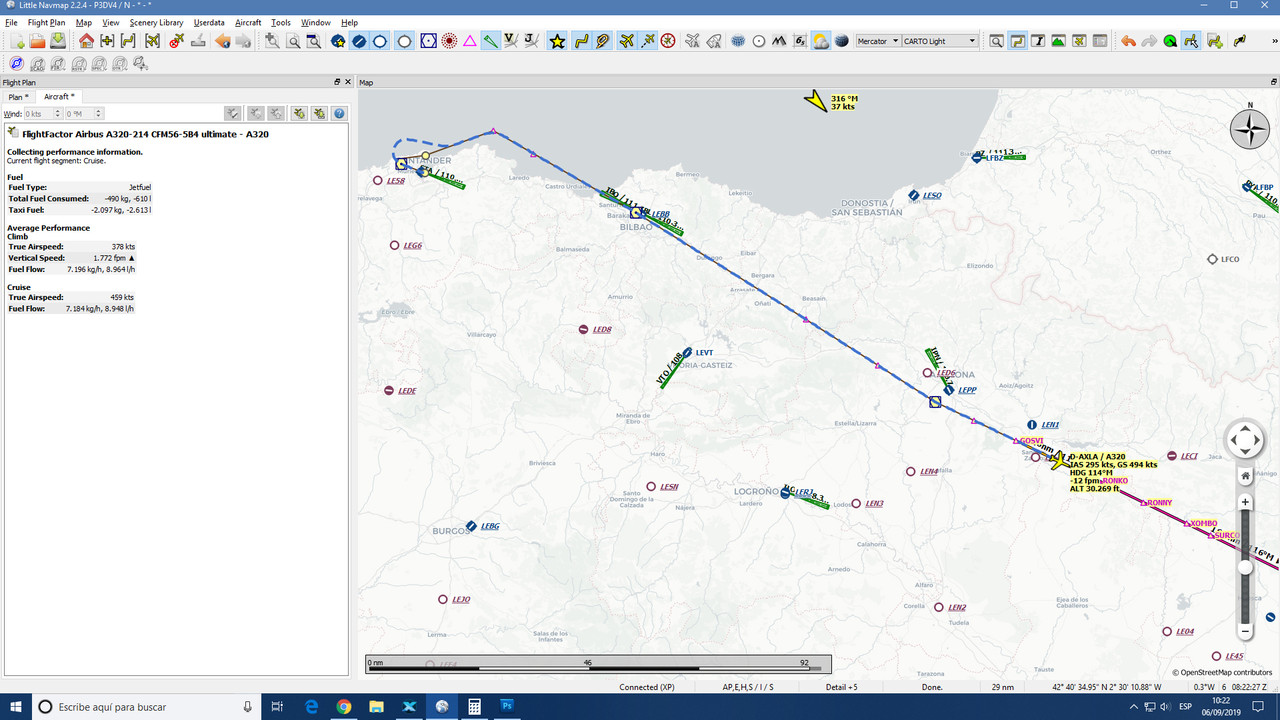The height and width of the screenshot is (720, 1280).
Task: Click the New Flight Plan icon
Action: [x=16, y=41]
